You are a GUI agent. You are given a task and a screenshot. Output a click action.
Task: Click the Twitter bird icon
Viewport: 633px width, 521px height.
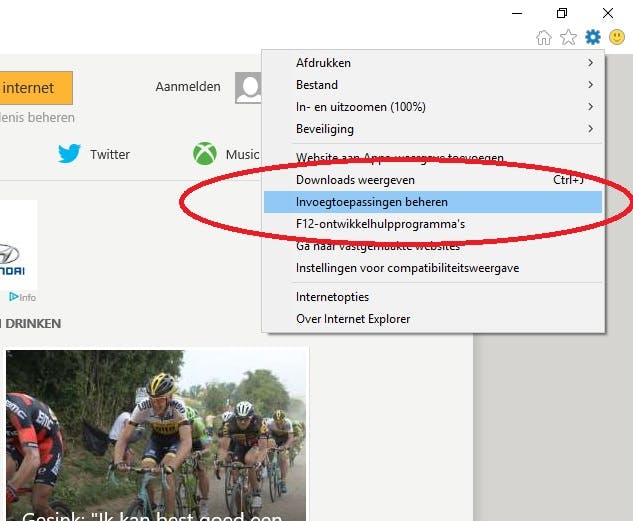69,154
